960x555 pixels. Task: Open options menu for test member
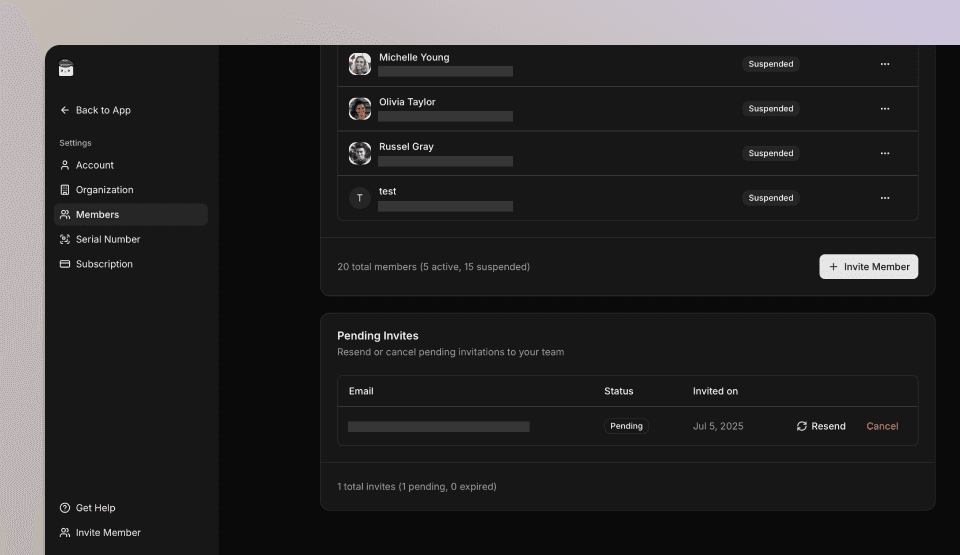coord(884,198)
